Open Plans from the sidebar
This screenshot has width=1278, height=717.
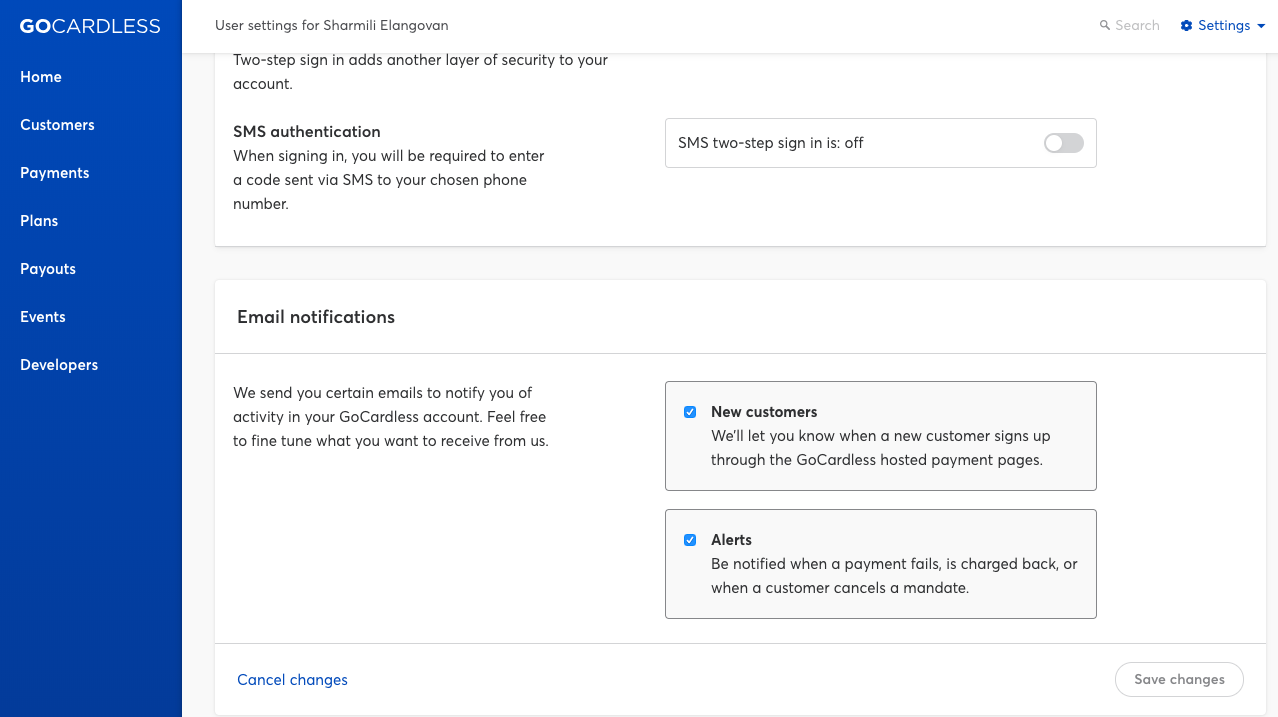coord(39,221)
